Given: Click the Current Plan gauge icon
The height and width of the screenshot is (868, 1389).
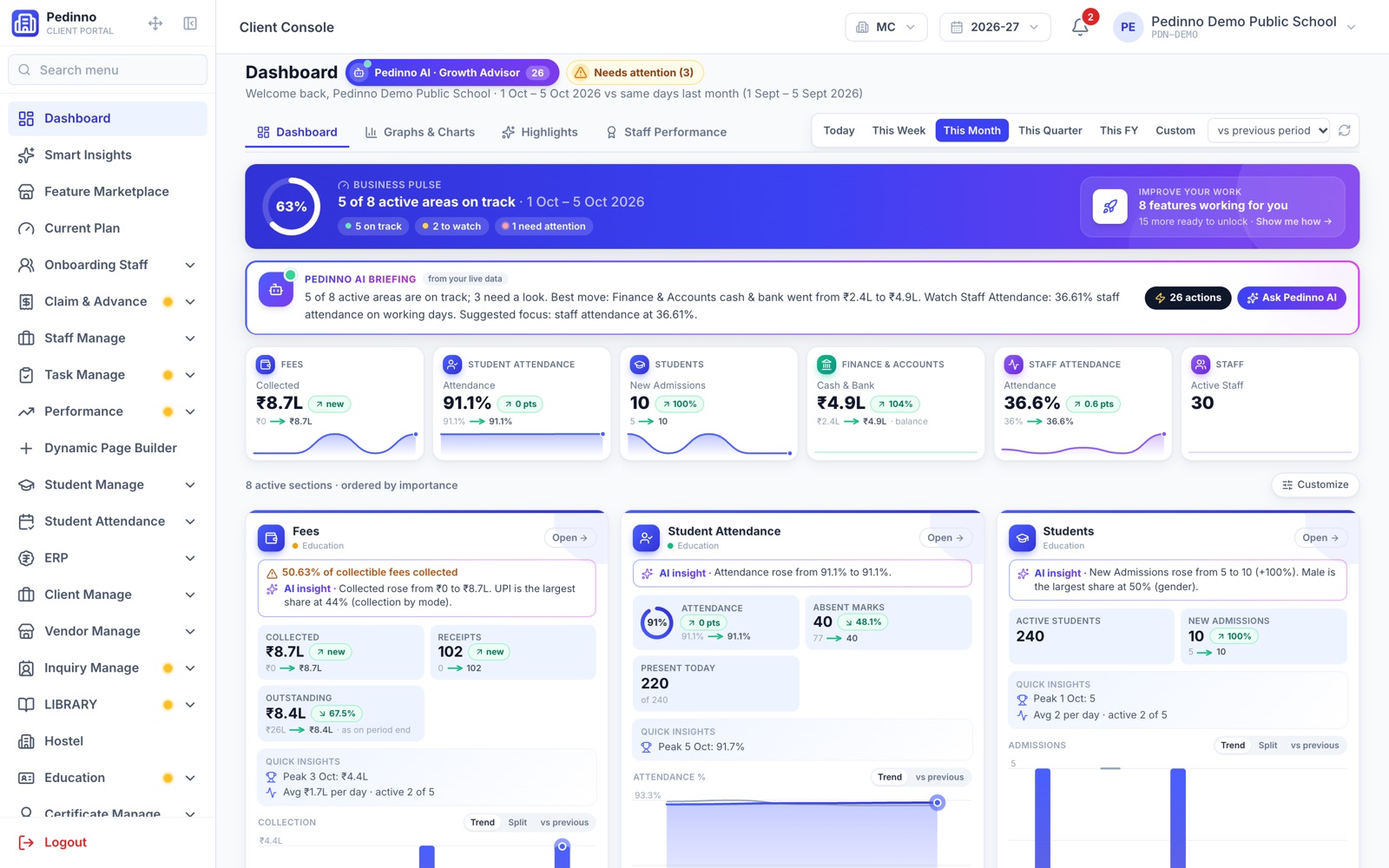Looking at the screenshot, I should (26, 228).
